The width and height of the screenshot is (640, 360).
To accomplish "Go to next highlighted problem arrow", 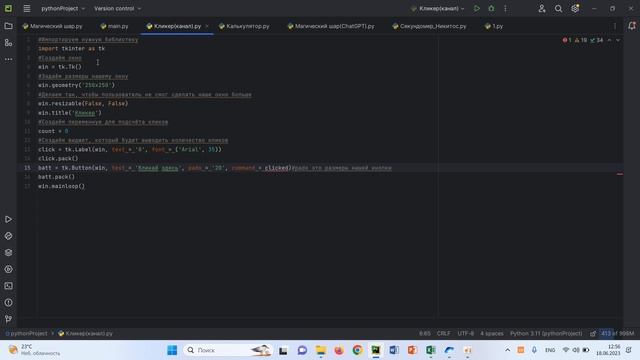I will coord(618,40).
